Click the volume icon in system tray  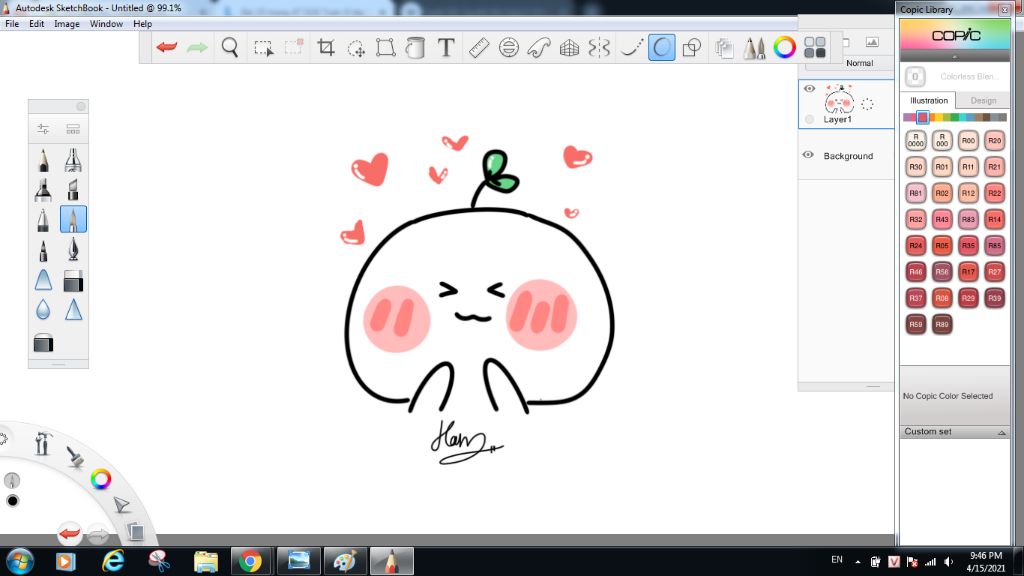tap(948, 562)
